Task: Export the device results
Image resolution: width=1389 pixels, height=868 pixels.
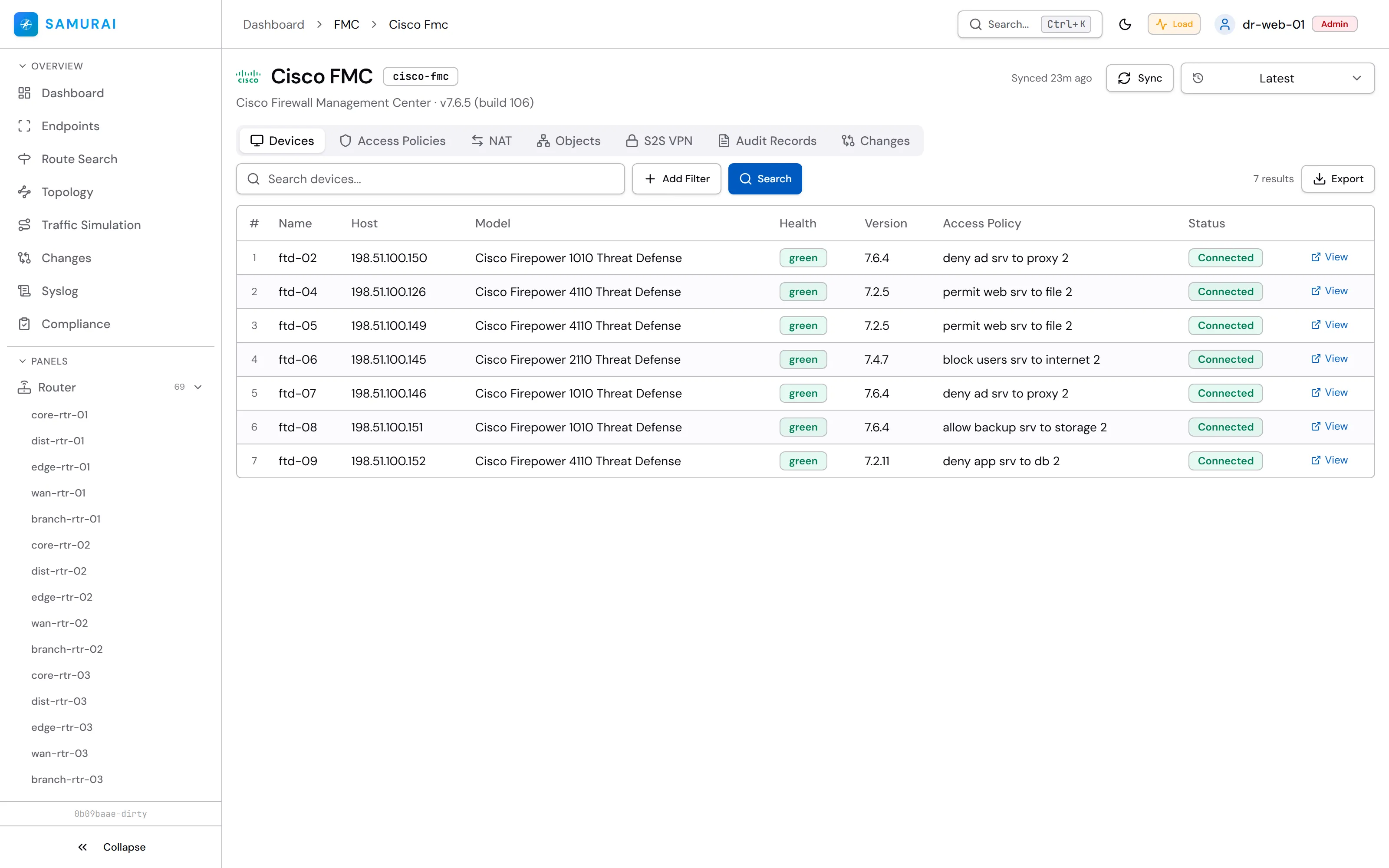Action: tap(1337, 179)
